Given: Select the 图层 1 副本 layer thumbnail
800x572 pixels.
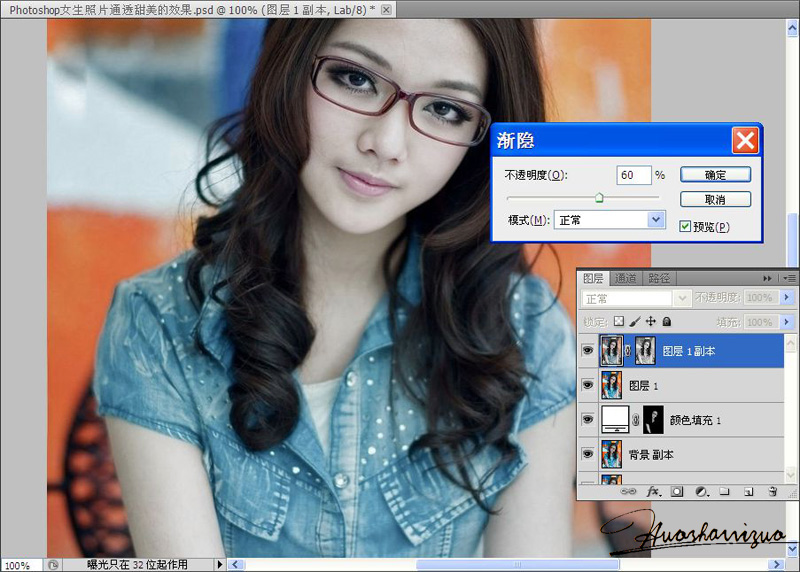Looking at the screenshot, I should (612, 351).
